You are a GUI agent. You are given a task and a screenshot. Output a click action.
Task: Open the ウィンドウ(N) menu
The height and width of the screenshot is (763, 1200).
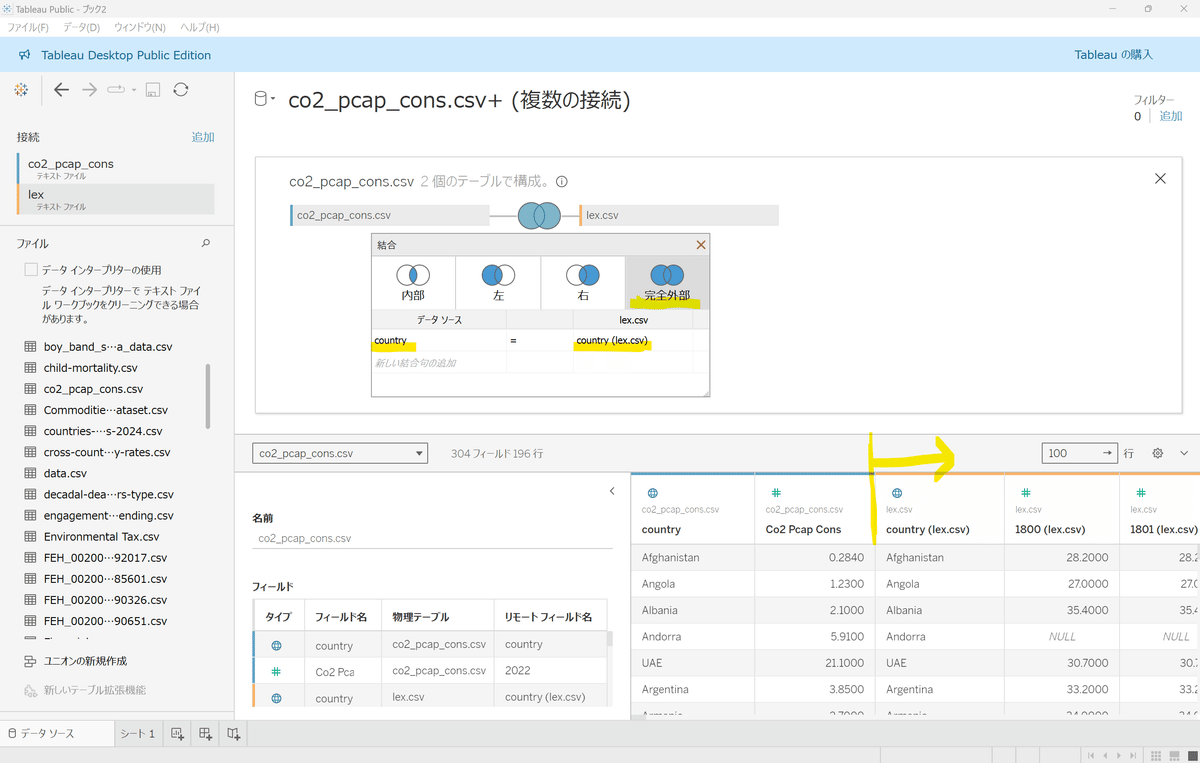pyautogui.click(x=140, y=27)
